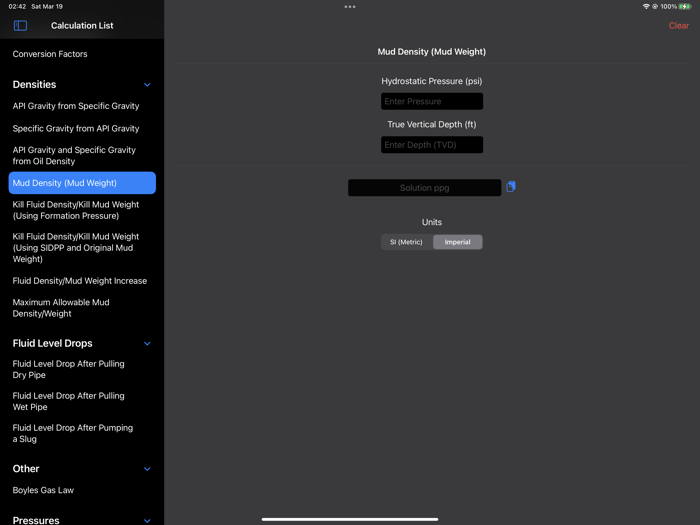Open Fluid Density/Mud Weight Increase
The width and height of the screenshot is (700, 525).
pos(80,281)
